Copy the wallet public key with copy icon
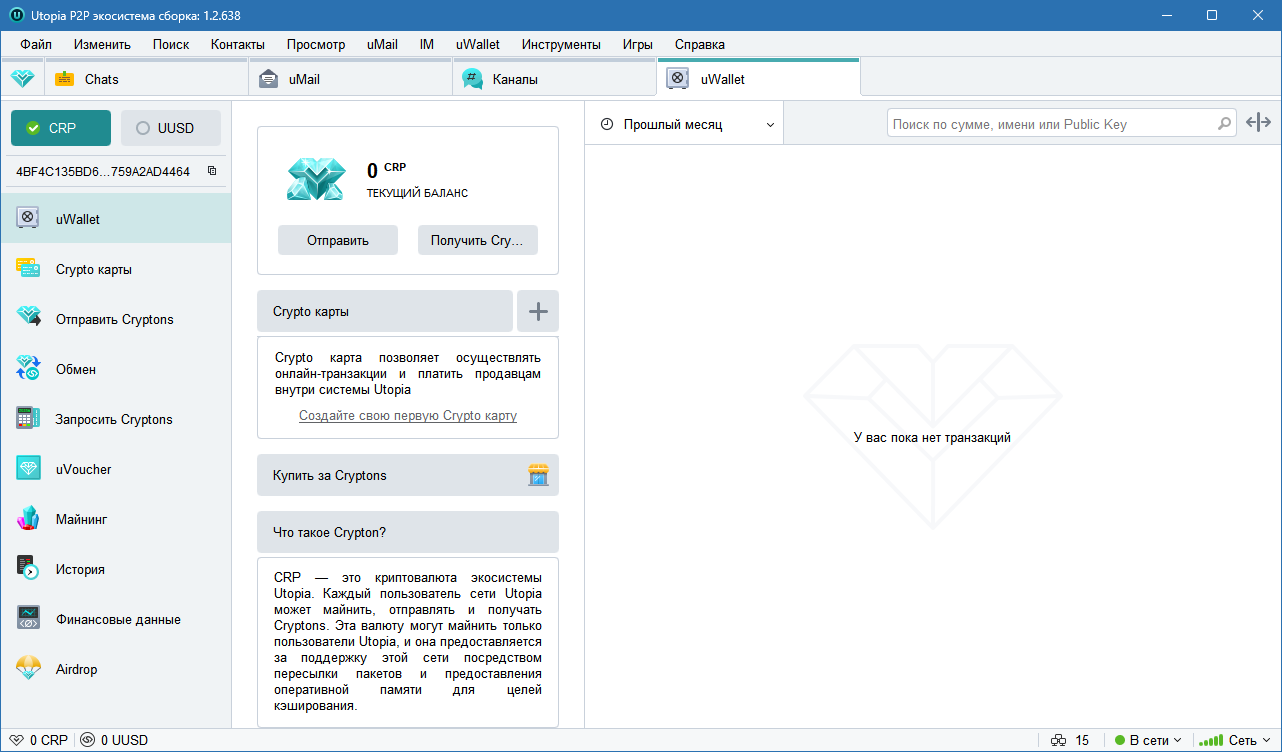Screen dimensions: 1282x752 [212, 171]
